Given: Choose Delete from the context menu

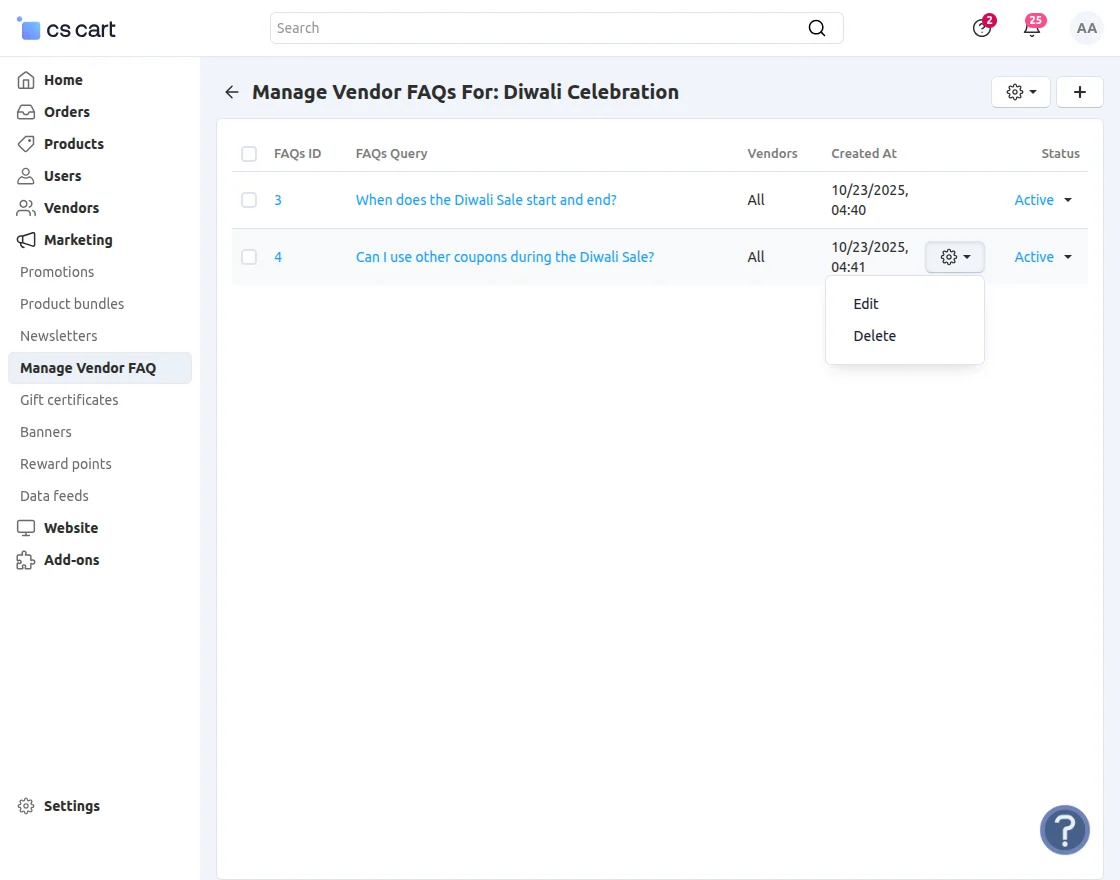Looking at the screenshot, I should coord(874,336).
